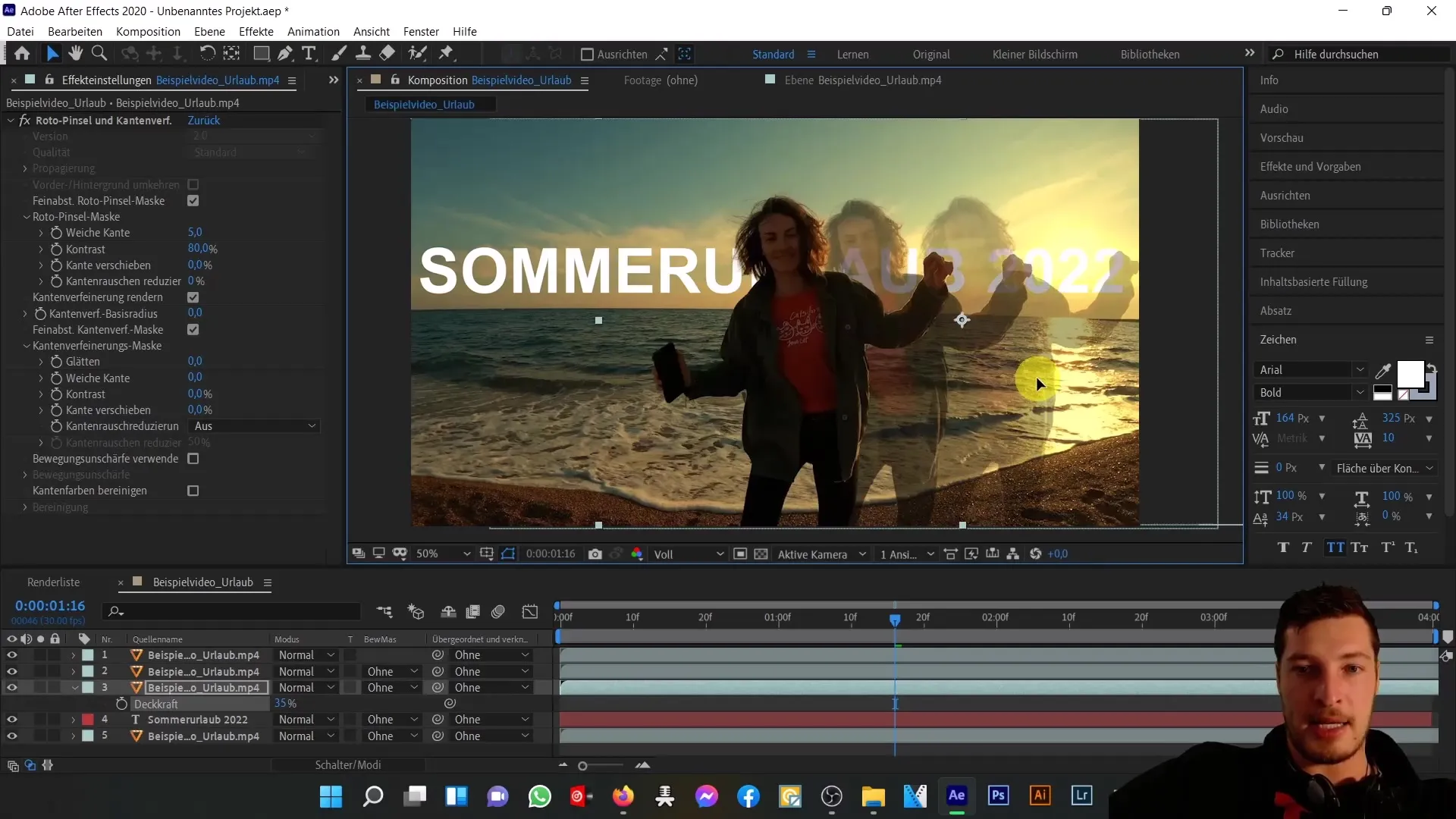Enable Kantenfarben bereinigen checkbox
The height and width of the screenshot is (819, 1456).
pos(193,491)
